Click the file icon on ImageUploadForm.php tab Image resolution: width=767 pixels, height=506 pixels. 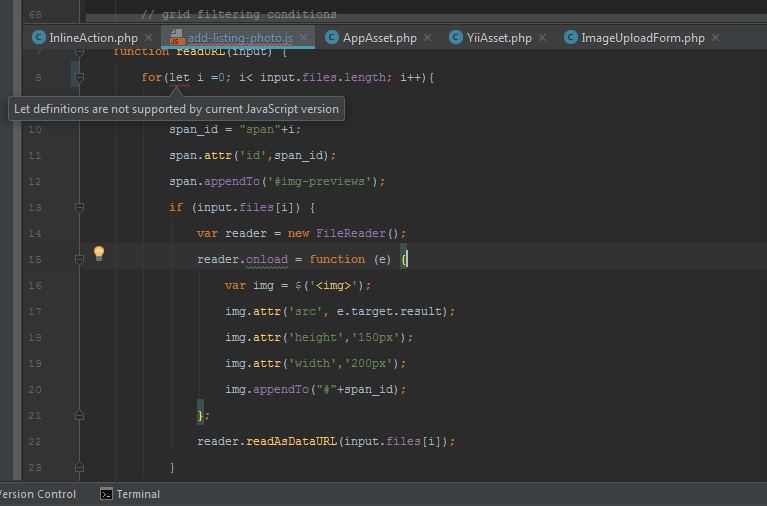[x=571, y=38]
